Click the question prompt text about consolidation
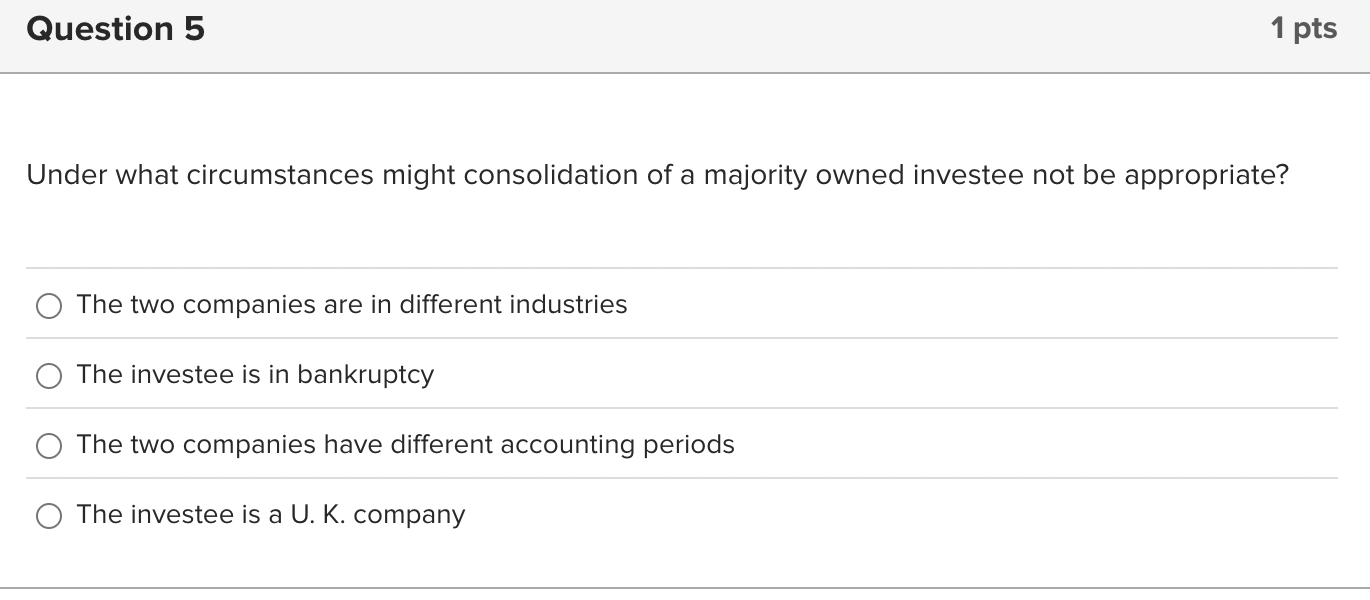Screen dimensions: 1370x600 pyautogui.click(x=656, y=175)
